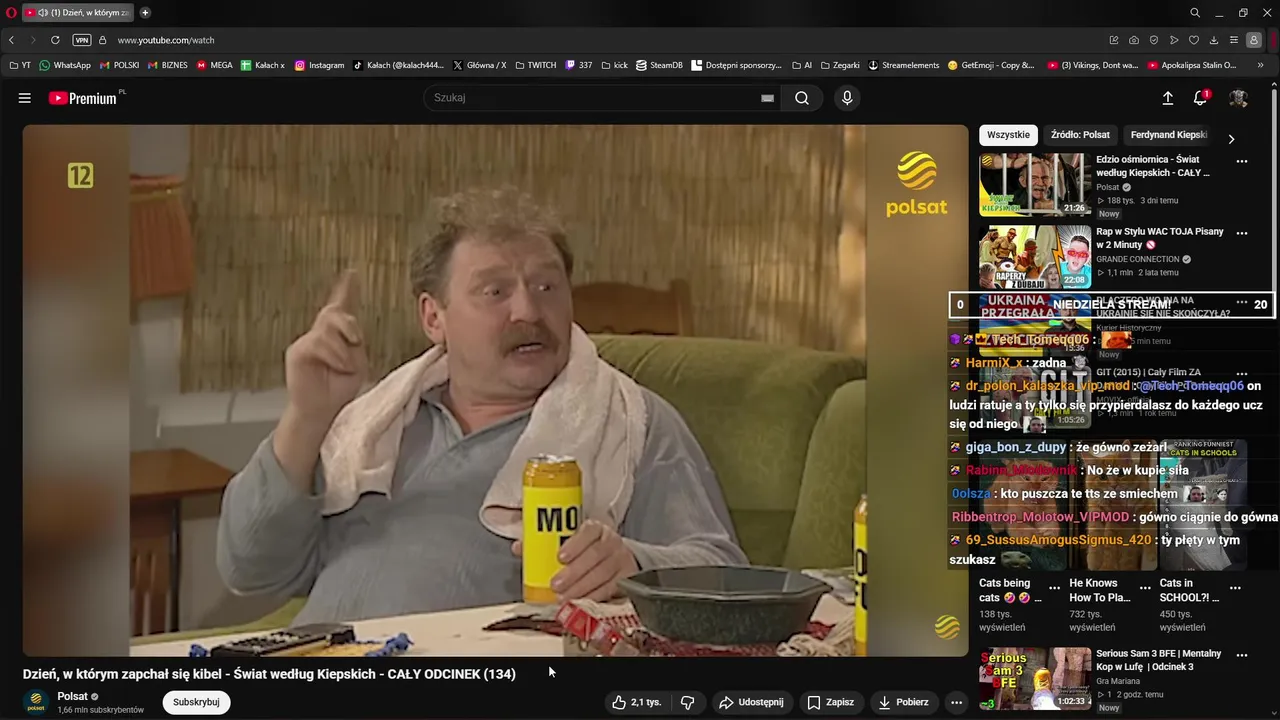The image size is (1280, 720).
Task: Select the Ferdynand Kiepski filter chip
Action: tap(1168, 135)
